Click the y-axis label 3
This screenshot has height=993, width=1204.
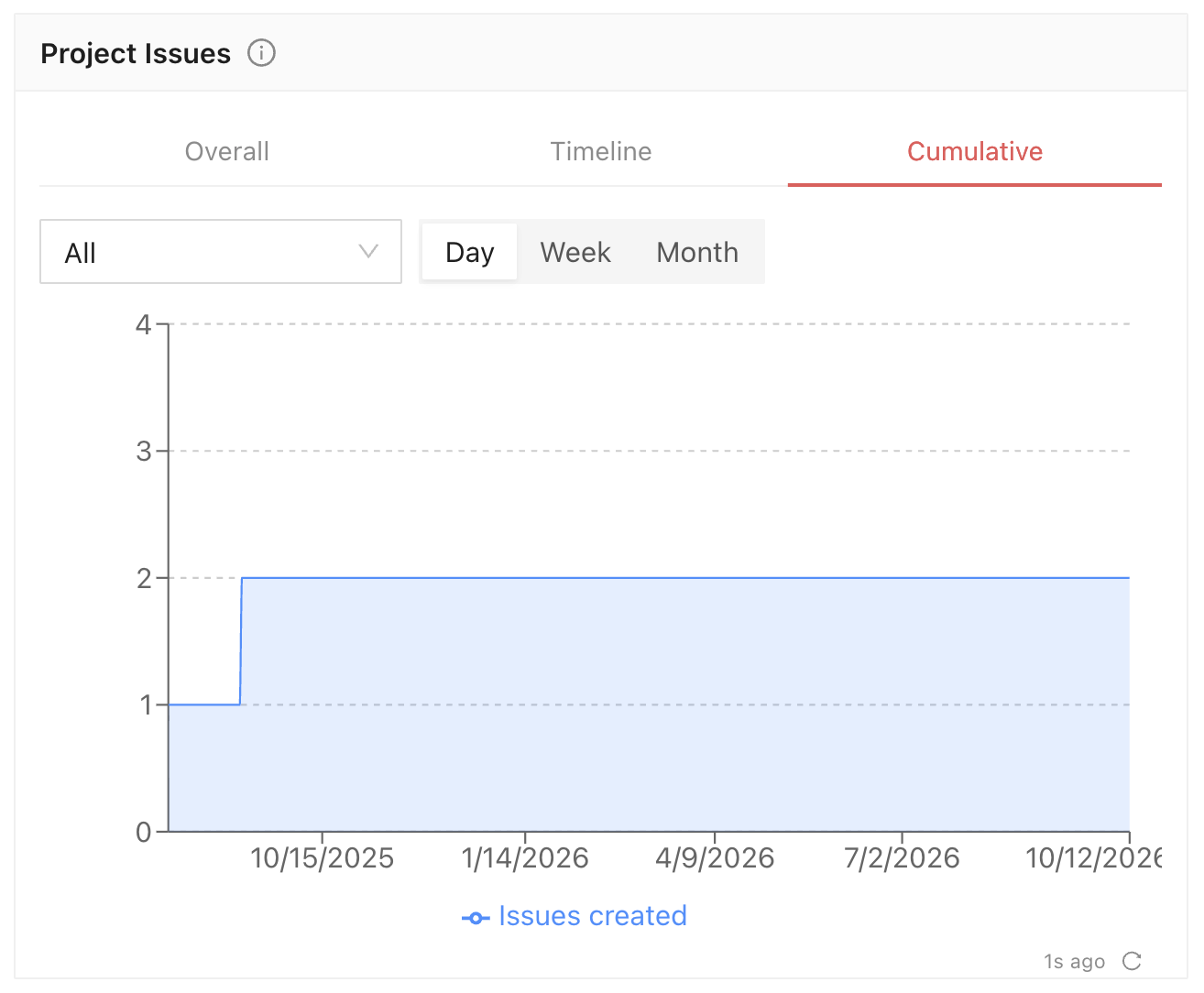pyautogui.click(x=144, y=451)
